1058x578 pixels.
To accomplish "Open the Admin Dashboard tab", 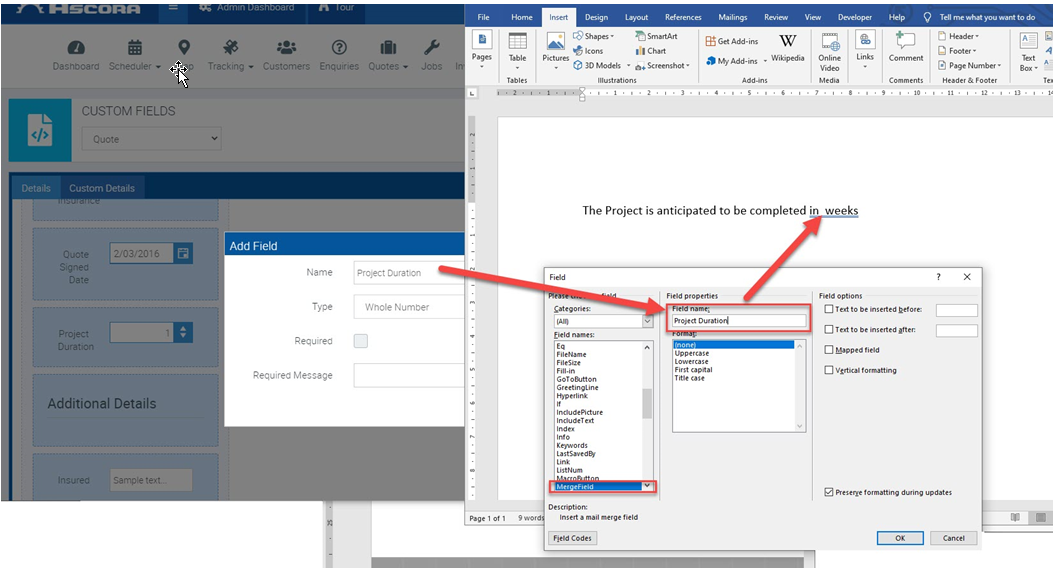I will pos(247,7).
